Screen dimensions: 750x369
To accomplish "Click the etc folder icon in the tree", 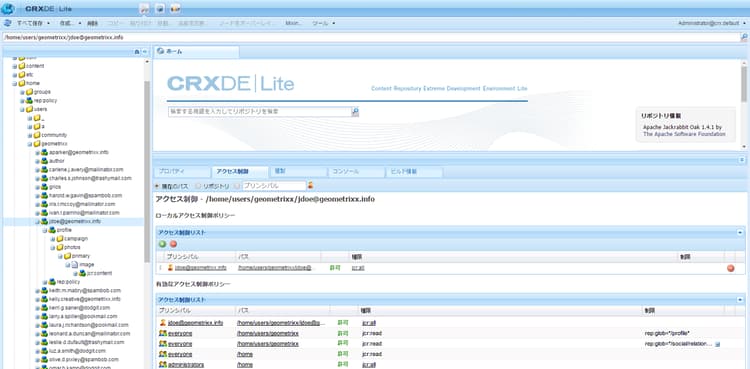I will pyautogui.click(x=22, y=75).
